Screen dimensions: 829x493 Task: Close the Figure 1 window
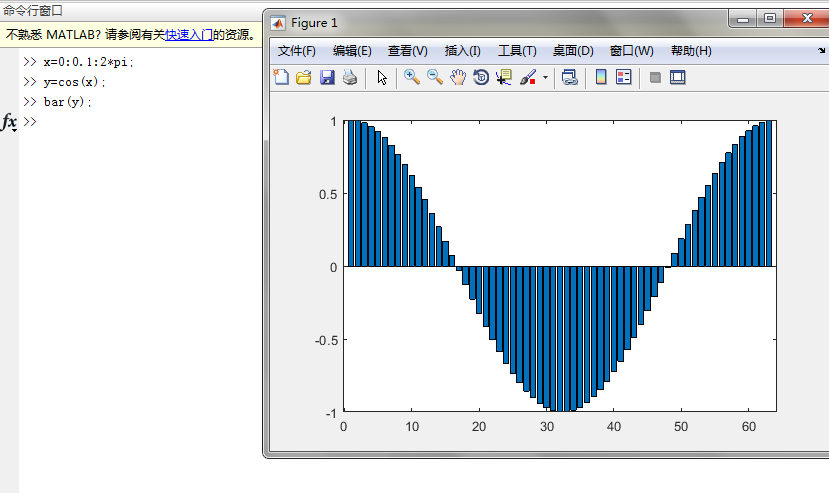pyautogui.click(x=807, y=19)
